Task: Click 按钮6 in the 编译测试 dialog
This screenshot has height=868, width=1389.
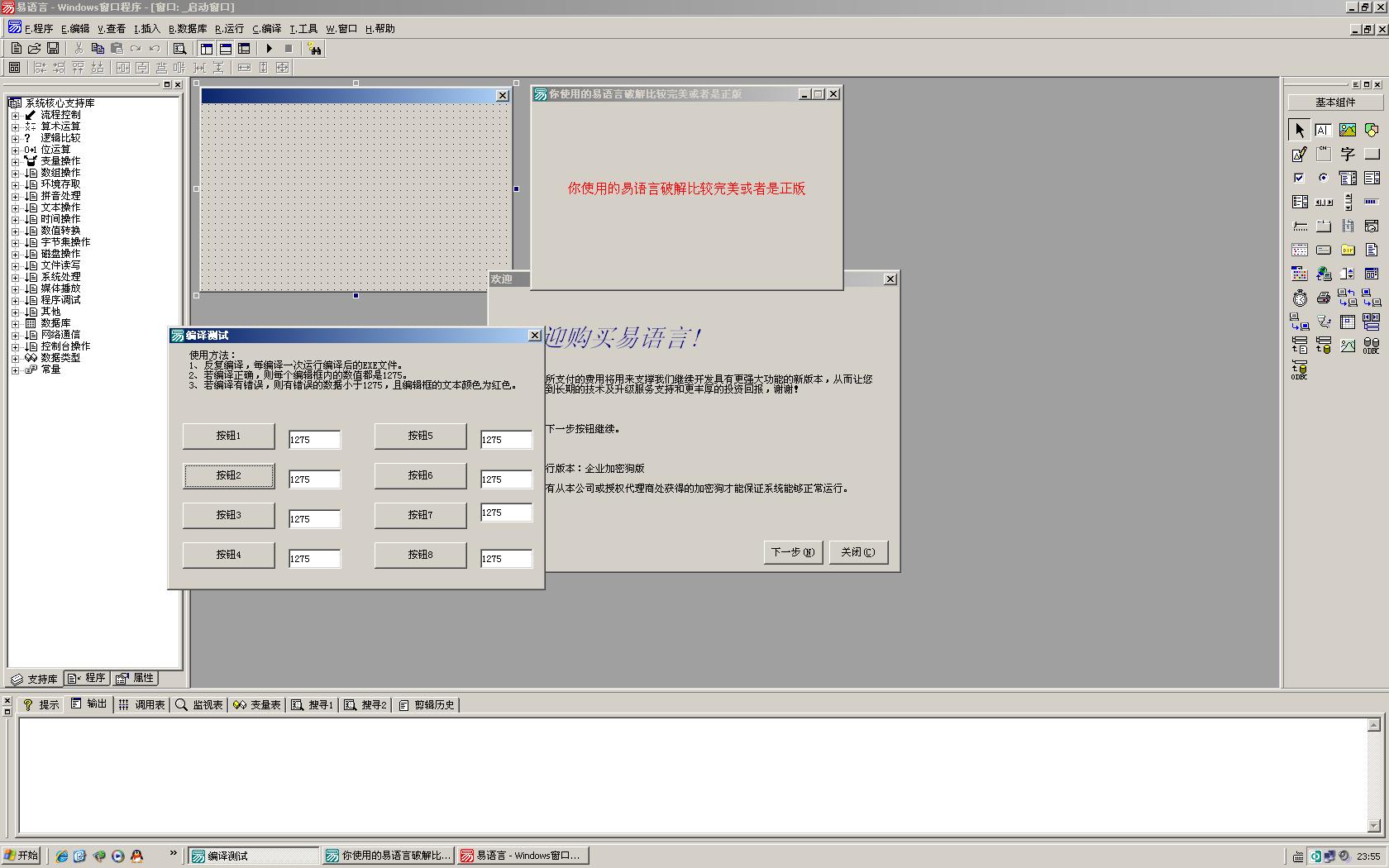Action: click(420, 475)
